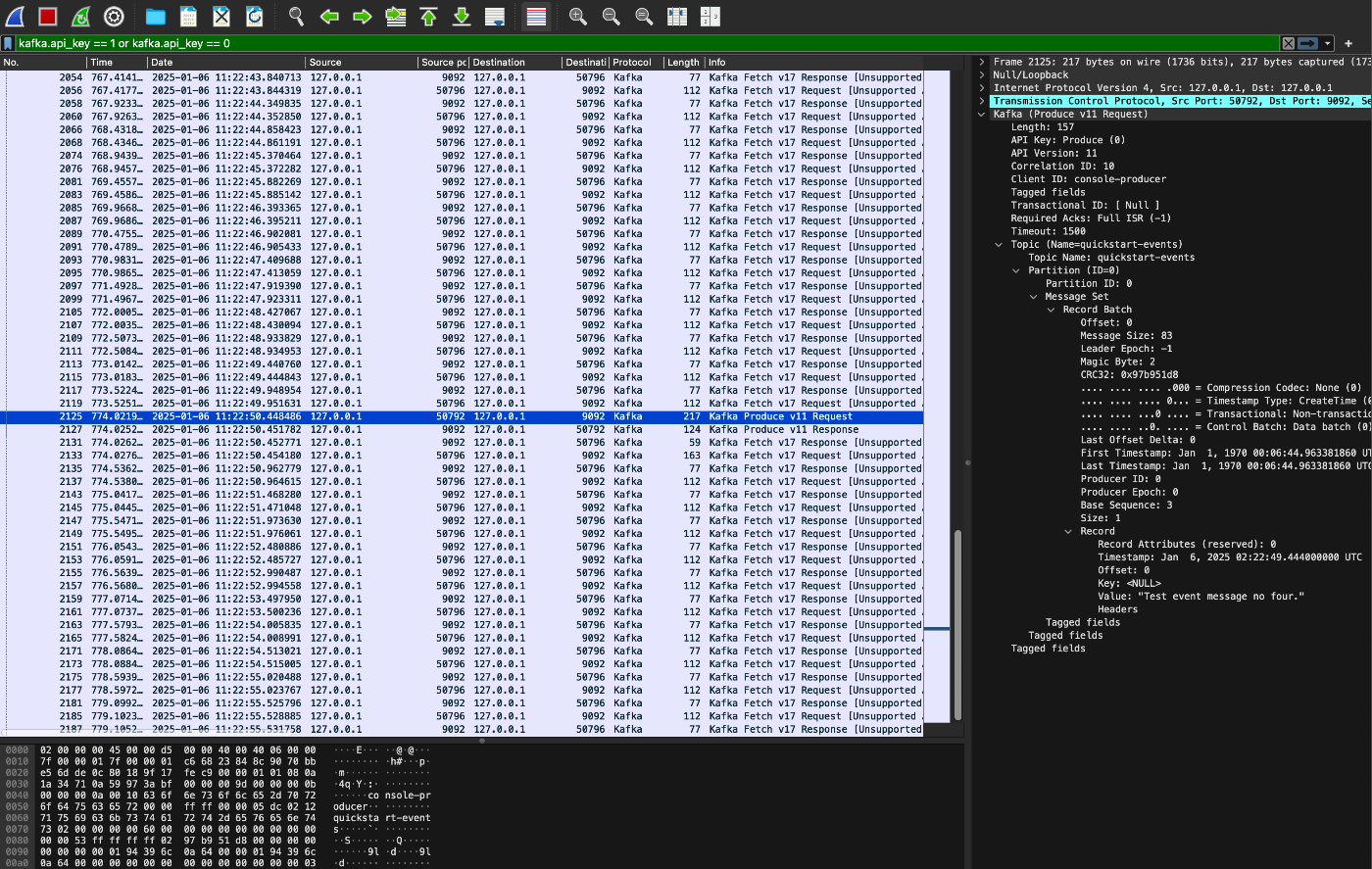This screenshot has height=869, width=1372.
Task: Start capturing packets with the shark fin icon
Action: point(15,16)
